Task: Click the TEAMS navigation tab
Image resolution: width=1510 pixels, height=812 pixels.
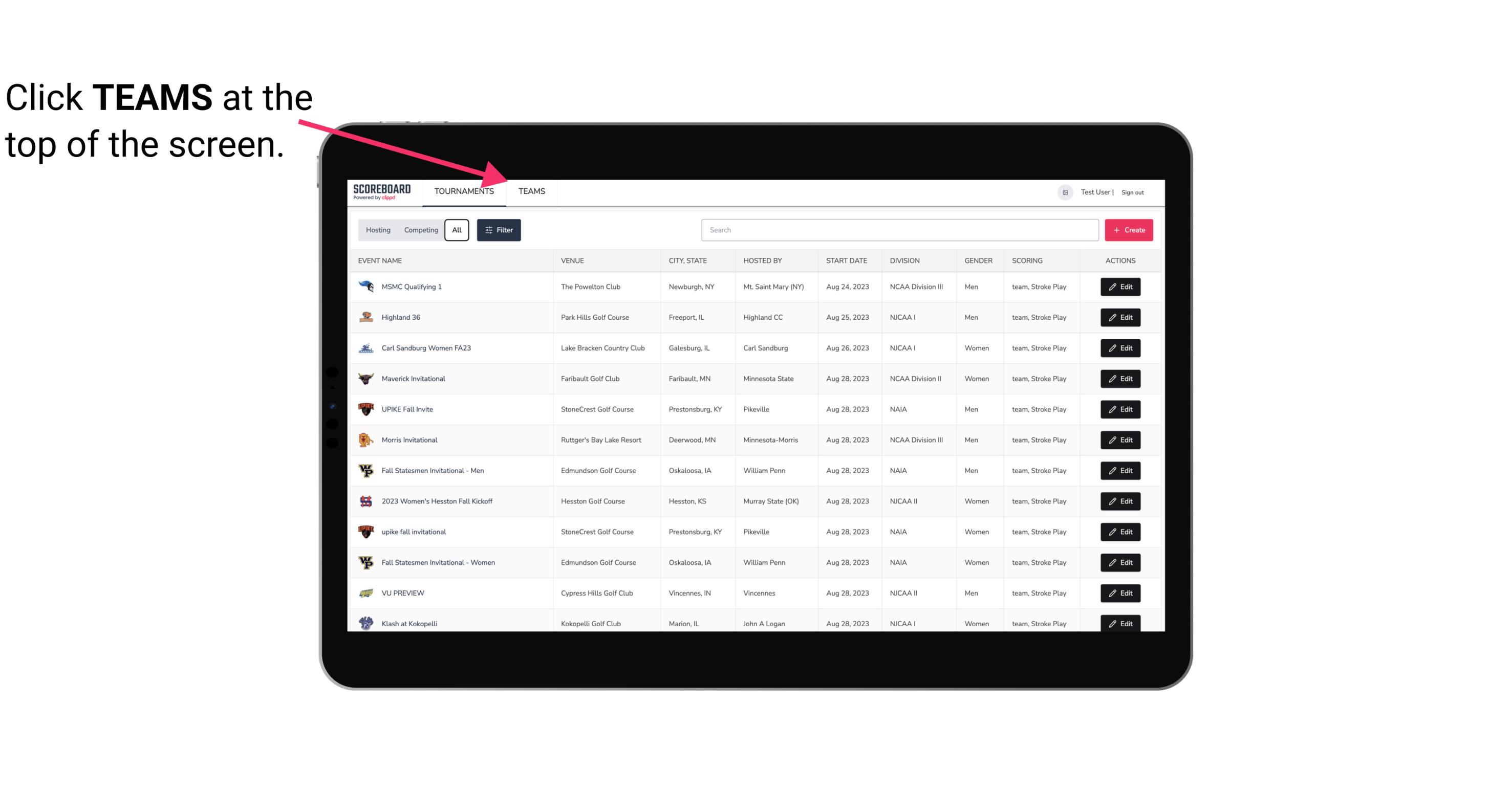Action: (x=531, y=191)
